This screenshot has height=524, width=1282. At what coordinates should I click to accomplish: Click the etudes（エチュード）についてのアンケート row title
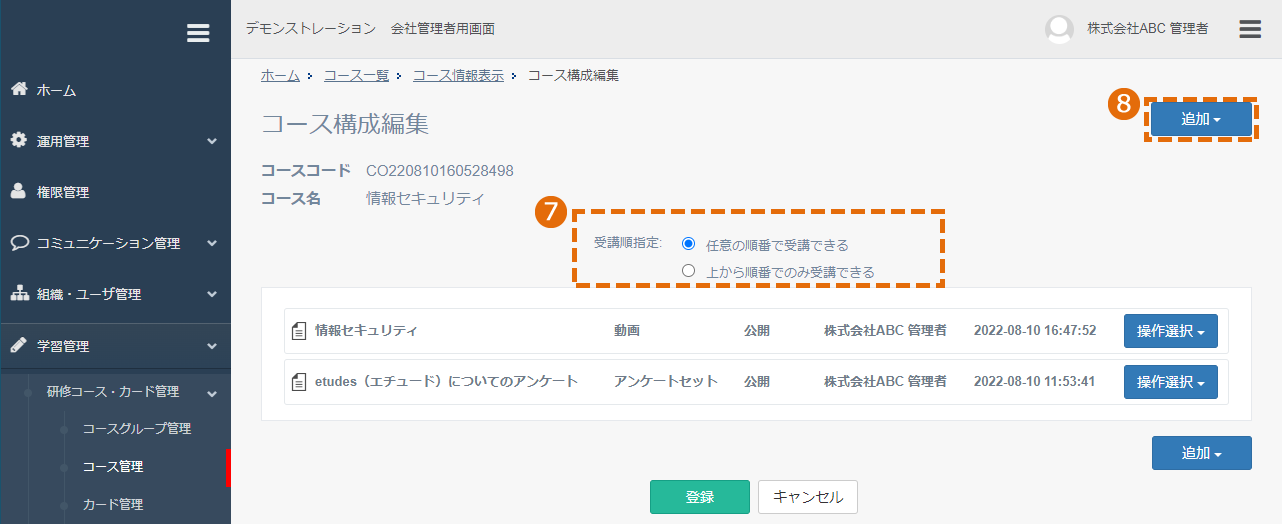coord(446,382)
